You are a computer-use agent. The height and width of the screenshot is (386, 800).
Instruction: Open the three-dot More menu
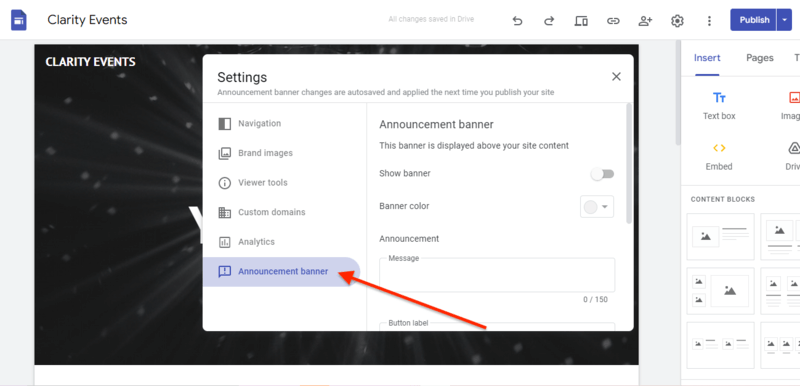(x=709, y=21)
